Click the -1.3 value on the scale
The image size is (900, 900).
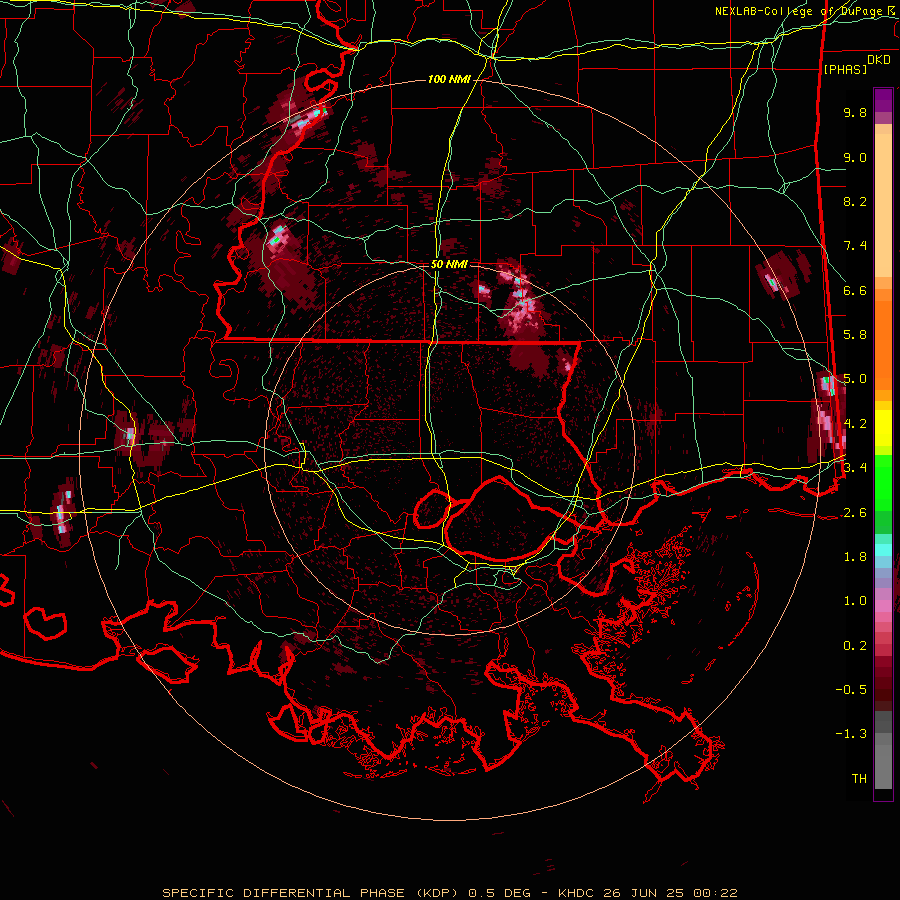(851, 734)
